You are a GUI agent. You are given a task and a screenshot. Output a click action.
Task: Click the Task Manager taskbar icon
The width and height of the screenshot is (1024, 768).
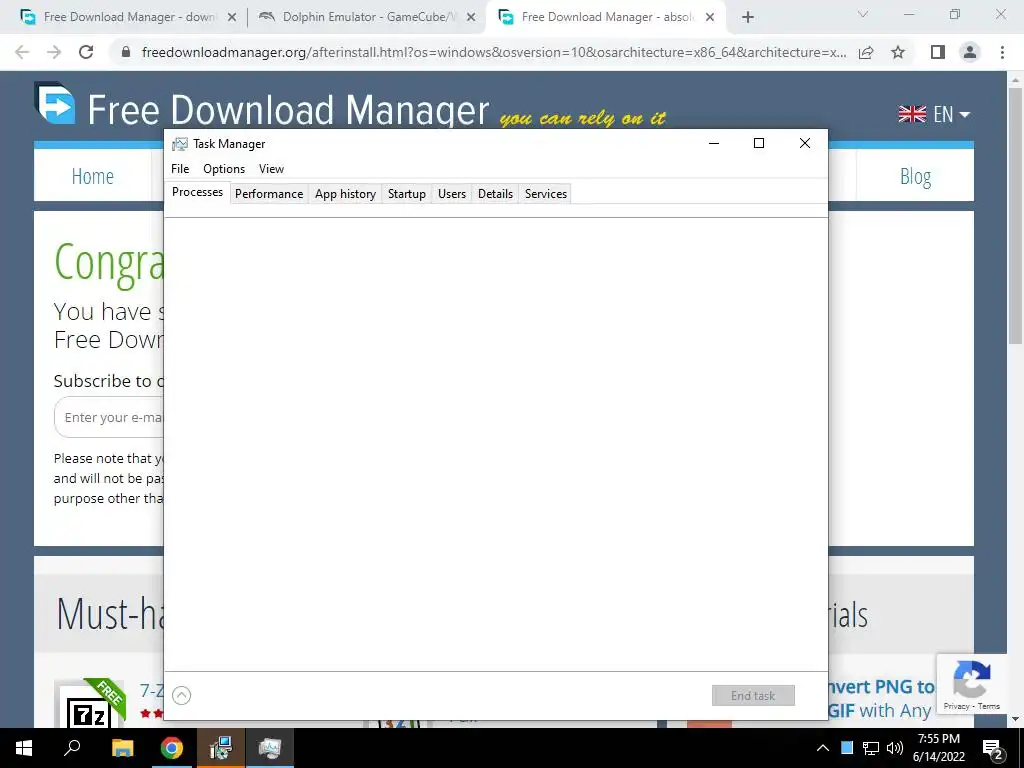[x=270, y=748]
